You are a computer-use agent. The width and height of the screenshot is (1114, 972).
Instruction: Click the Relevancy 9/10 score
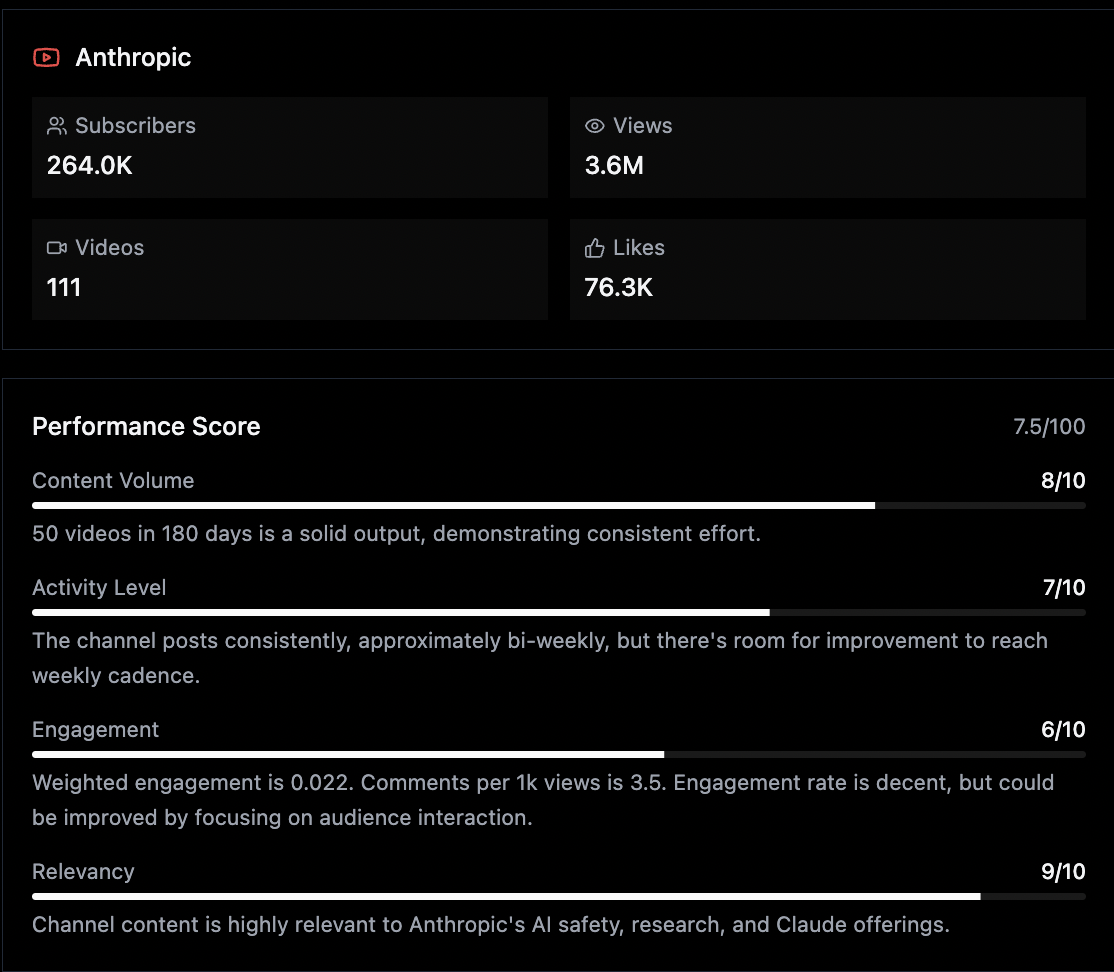[1063, 872]
